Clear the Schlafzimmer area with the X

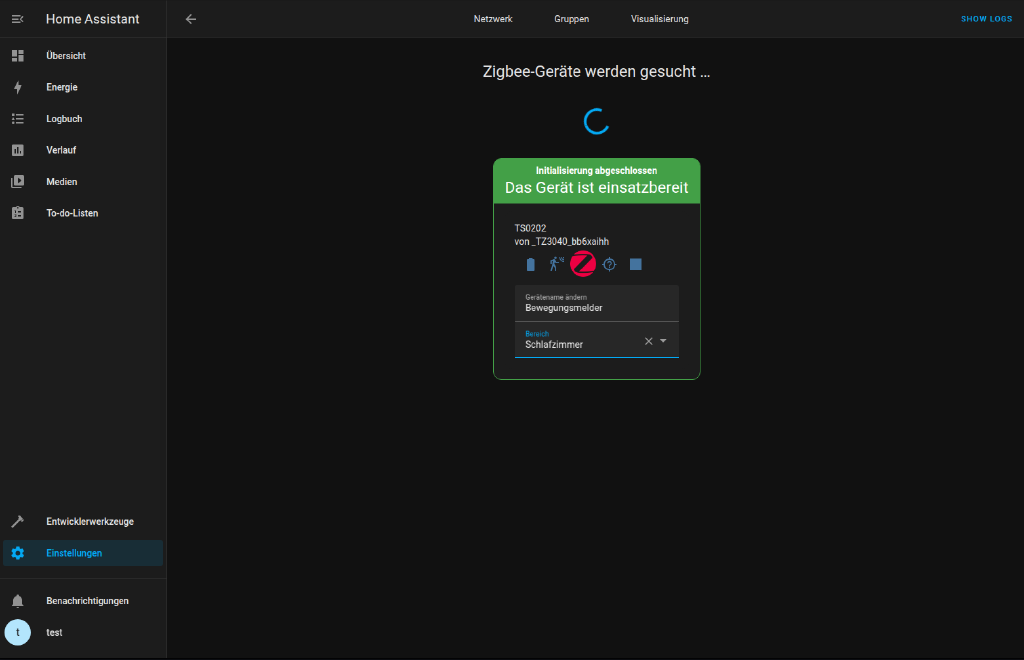coord(650,341)
